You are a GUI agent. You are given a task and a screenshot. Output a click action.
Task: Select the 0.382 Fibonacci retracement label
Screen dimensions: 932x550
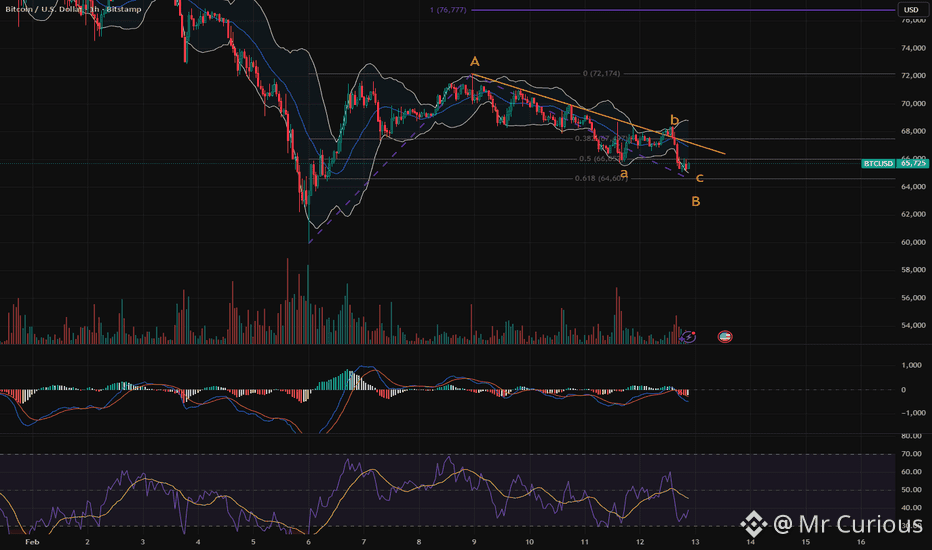(x=600, y=139)
